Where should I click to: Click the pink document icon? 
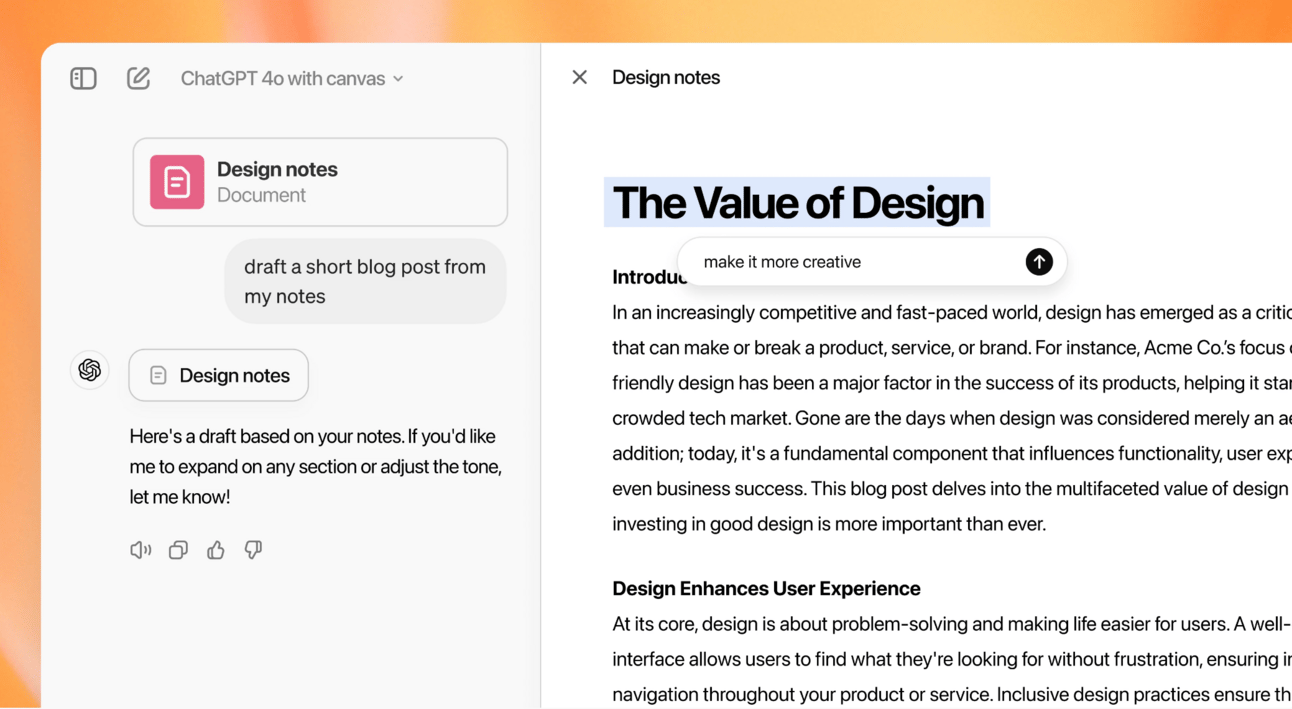177,182
